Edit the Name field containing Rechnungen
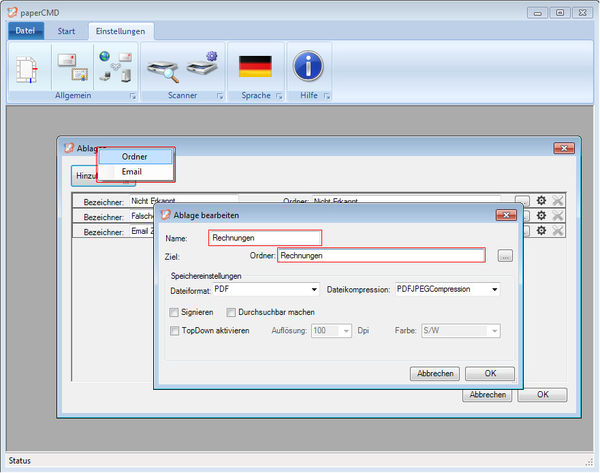 (x=265, y=238)
